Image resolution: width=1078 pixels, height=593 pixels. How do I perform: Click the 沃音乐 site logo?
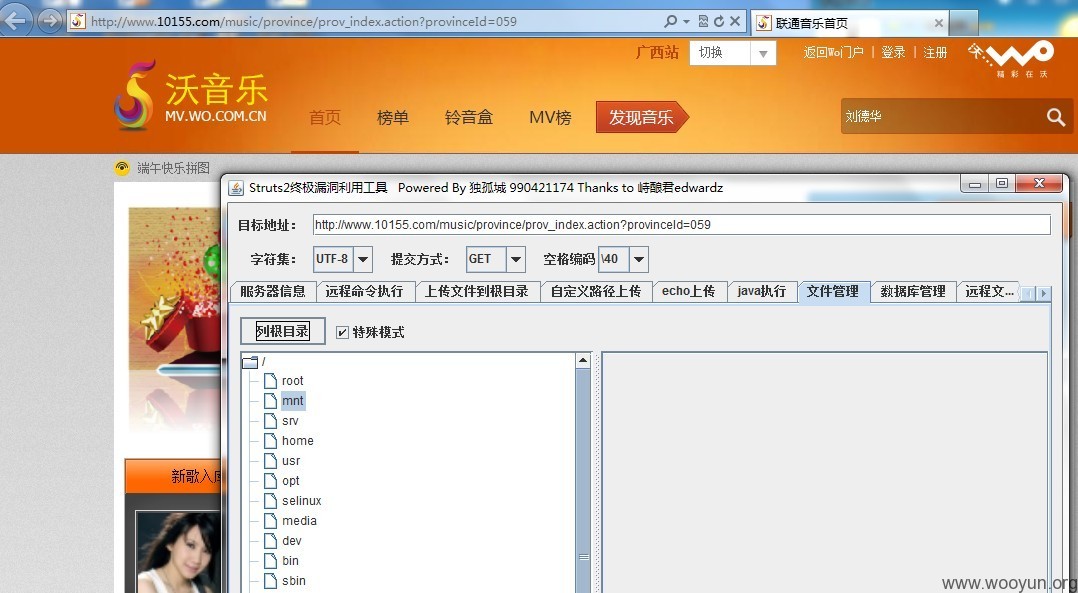coord(190,96)
